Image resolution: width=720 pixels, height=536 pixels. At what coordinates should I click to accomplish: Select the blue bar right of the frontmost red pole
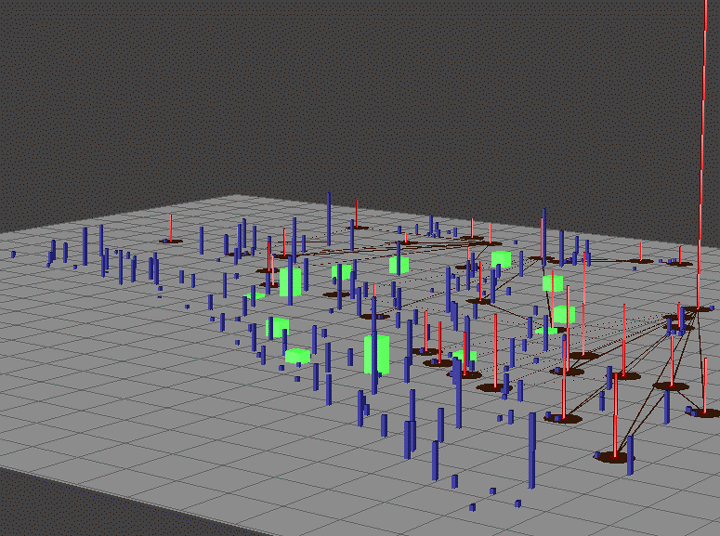(630, 455)
